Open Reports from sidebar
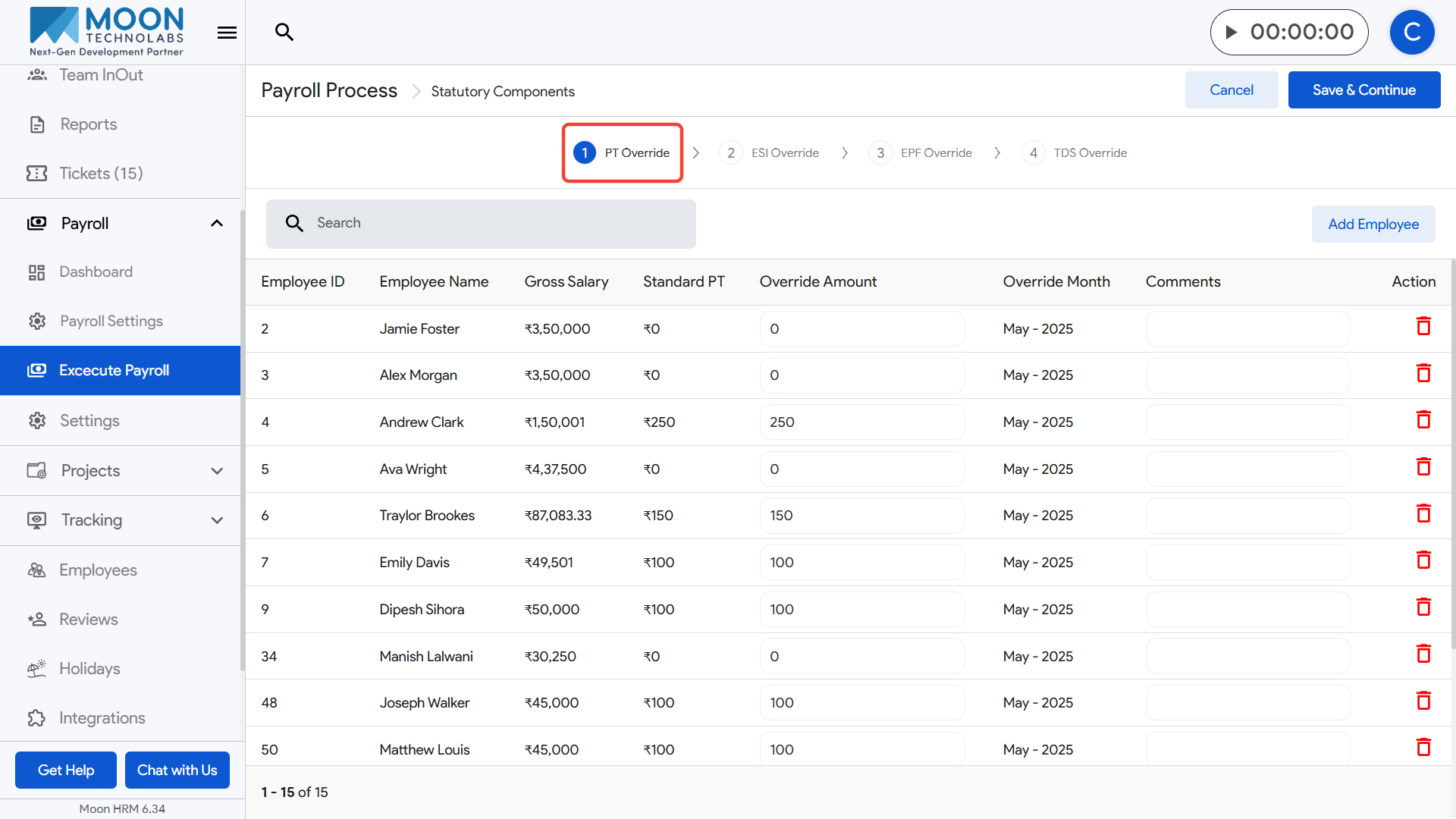 (88, 124)
